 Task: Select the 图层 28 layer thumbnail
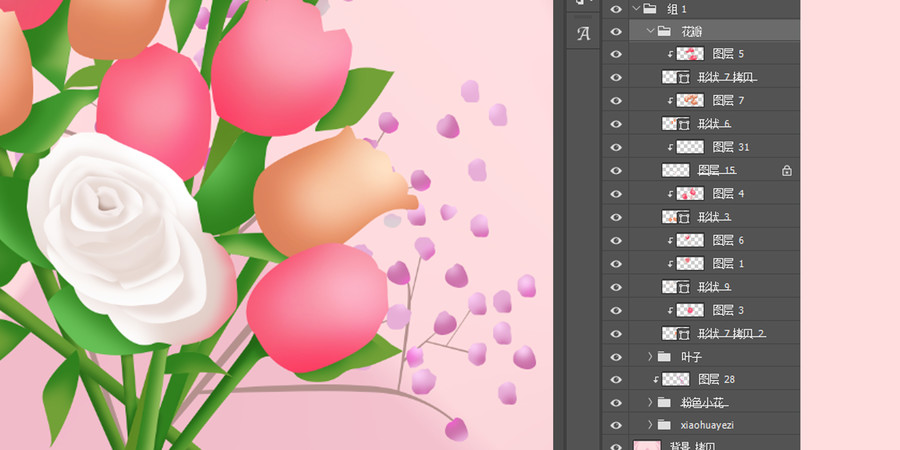676,379
